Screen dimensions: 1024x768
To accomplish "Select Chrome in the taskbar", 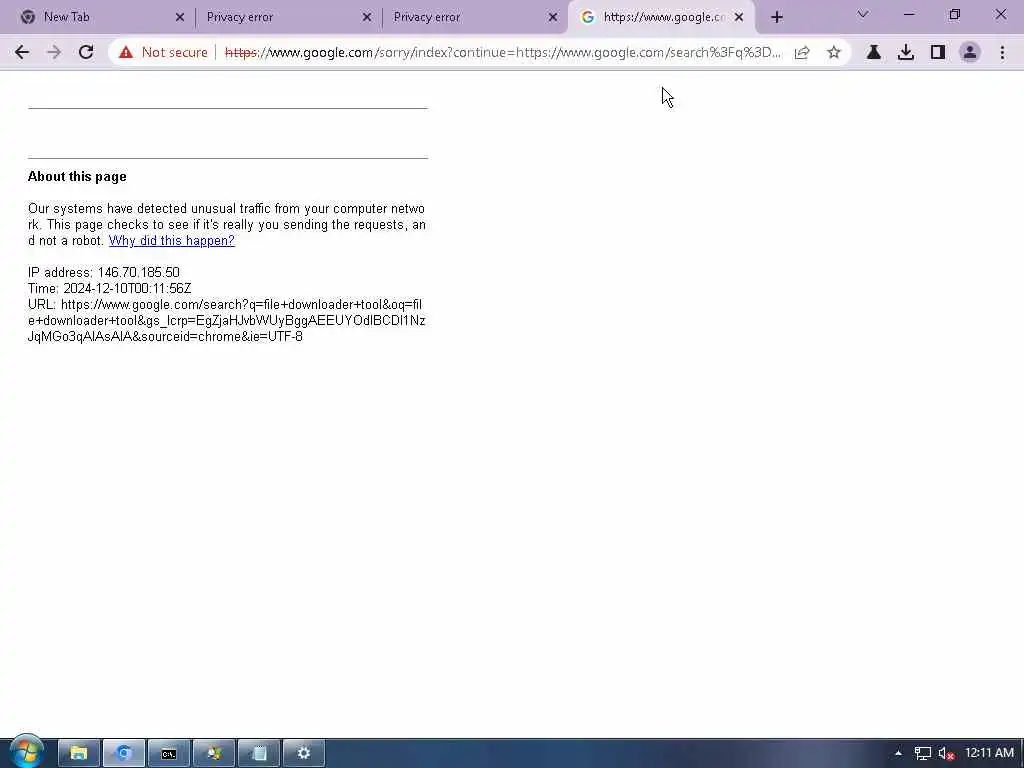I will [123, 754].
